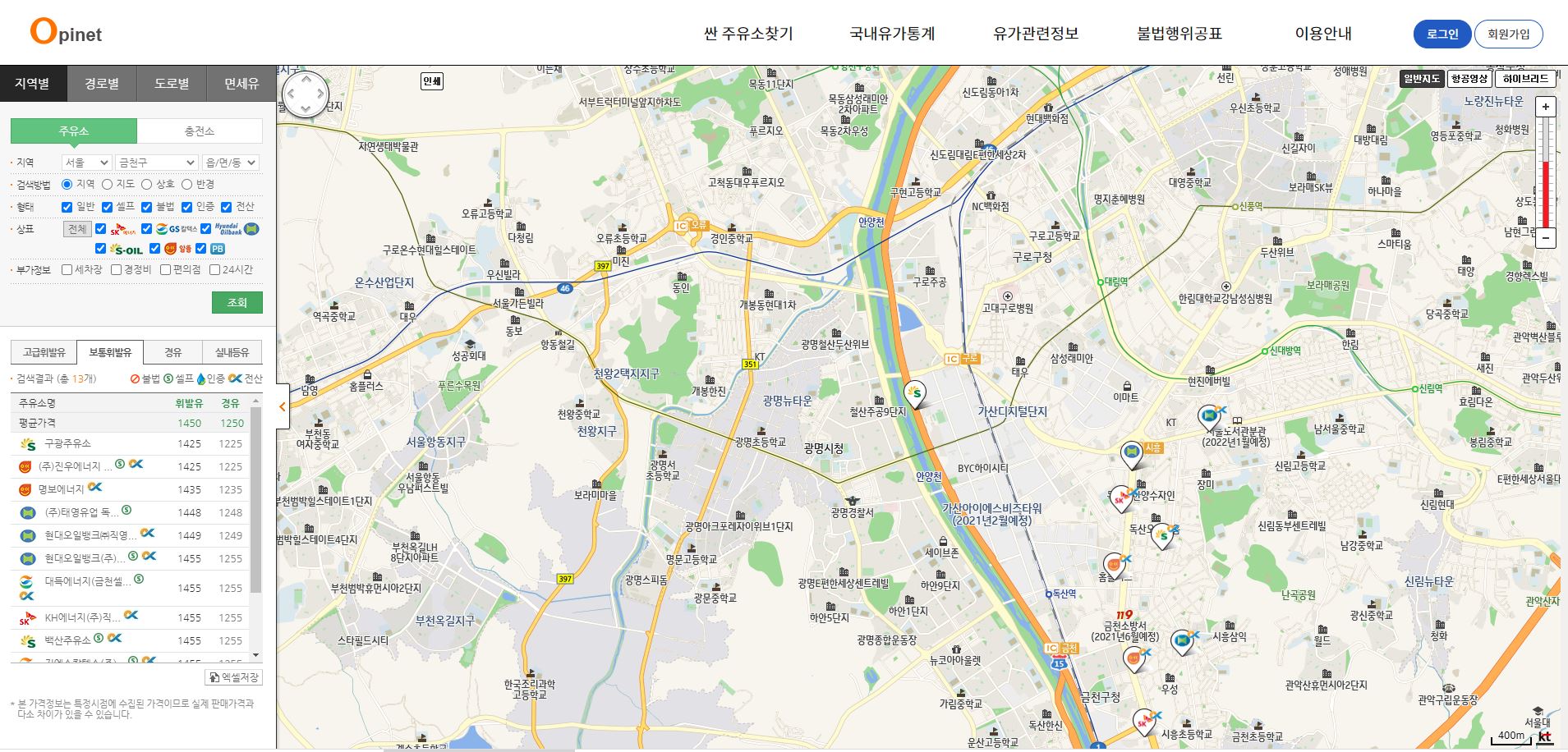The height and width of the screenshot is (752, 1568).
Task: Uncheck the 불법 type checkbox
Action: 147,207
